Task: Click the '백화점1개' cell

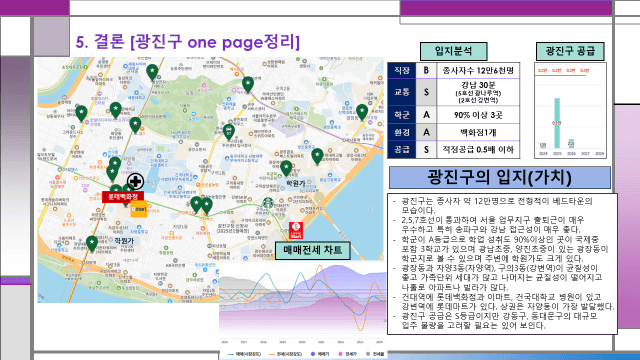Action: tap(478, 132)
